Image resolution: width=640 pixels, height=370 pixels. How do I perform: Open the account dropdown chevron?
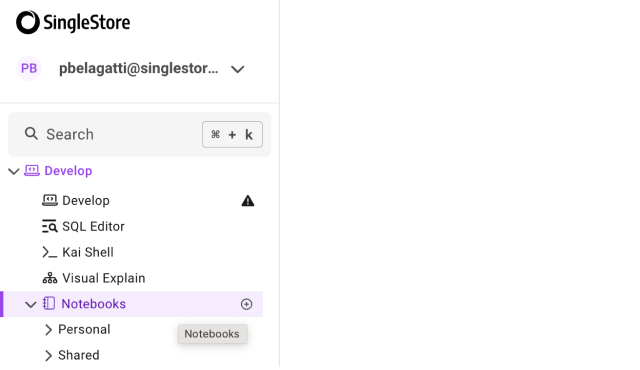tap(238, 69)
